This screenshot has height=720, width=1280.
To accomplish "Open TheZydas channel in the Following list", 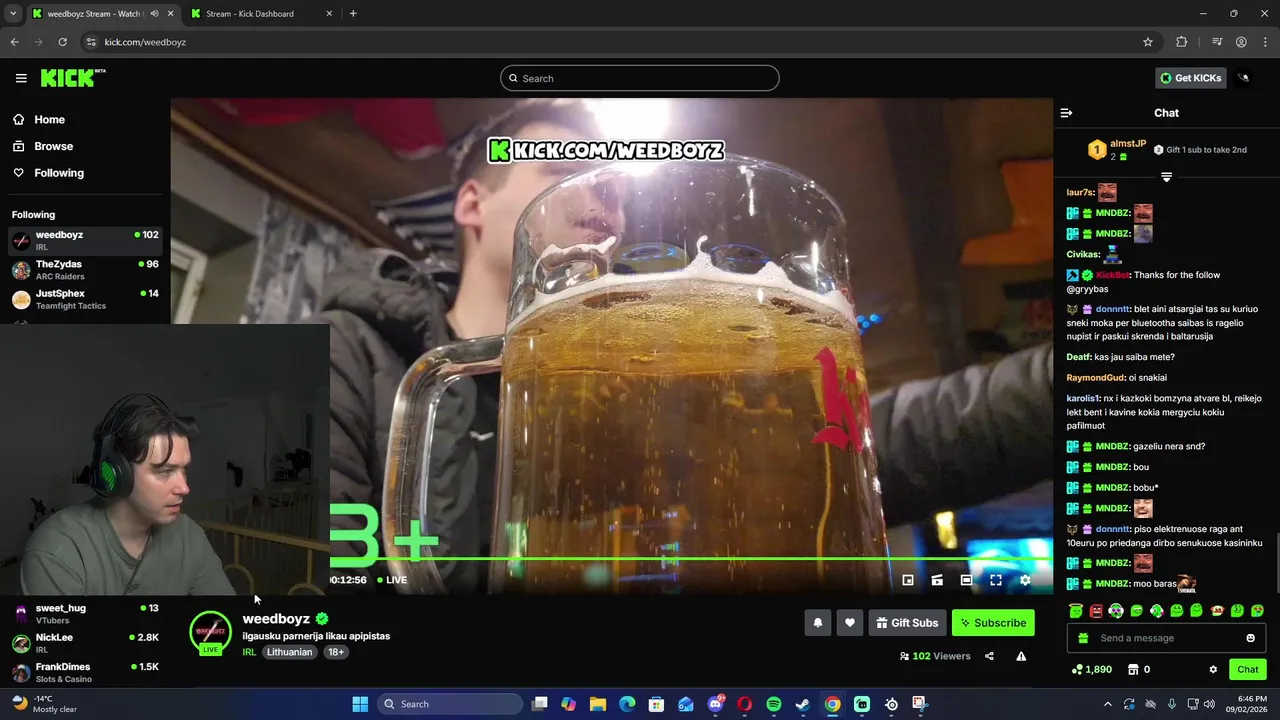I will (x=85, y=270).
